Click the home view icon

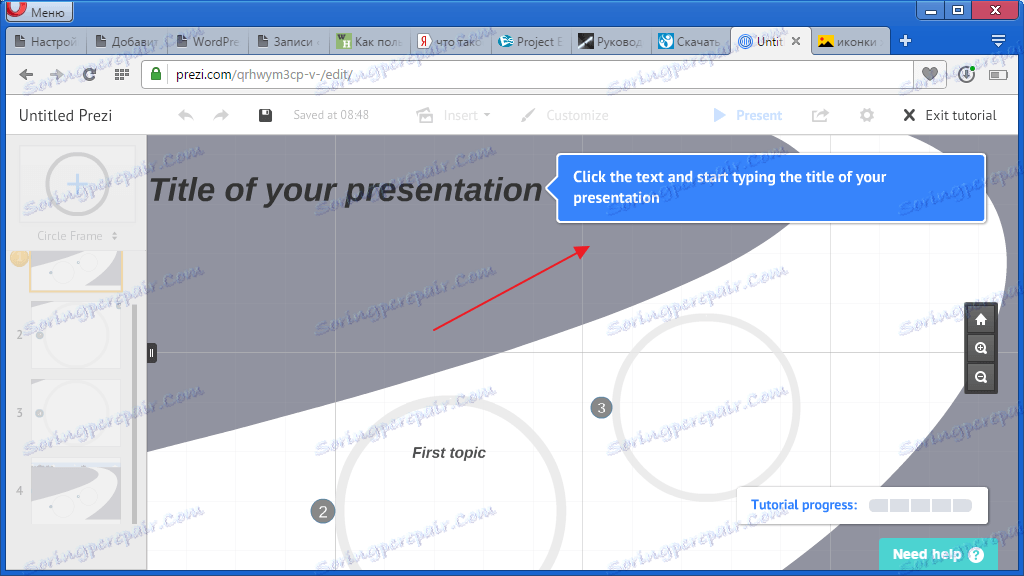[981, 319]
